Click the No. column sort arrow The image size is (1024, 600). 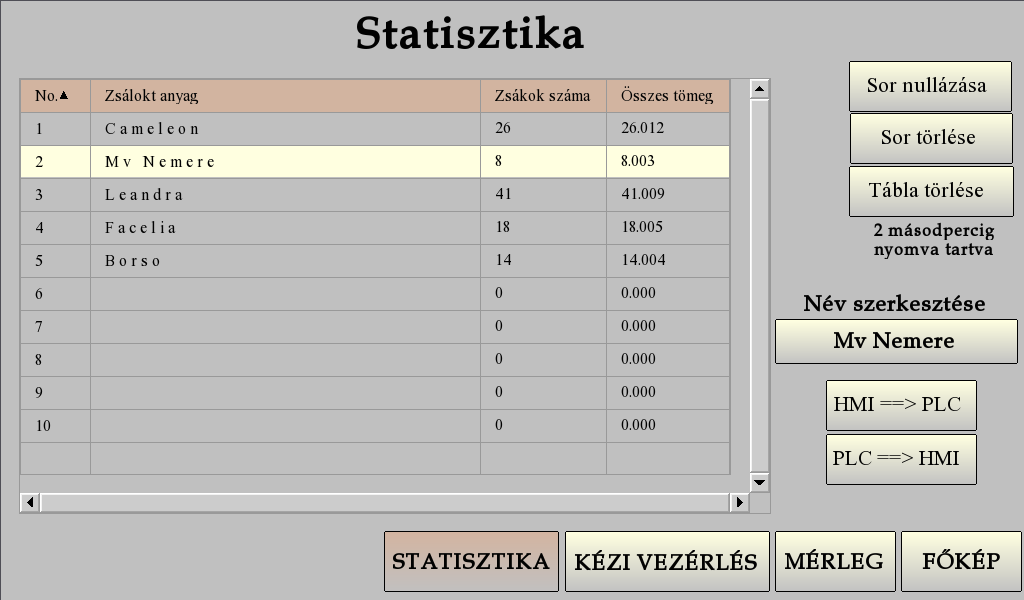(x=64, y=96)
